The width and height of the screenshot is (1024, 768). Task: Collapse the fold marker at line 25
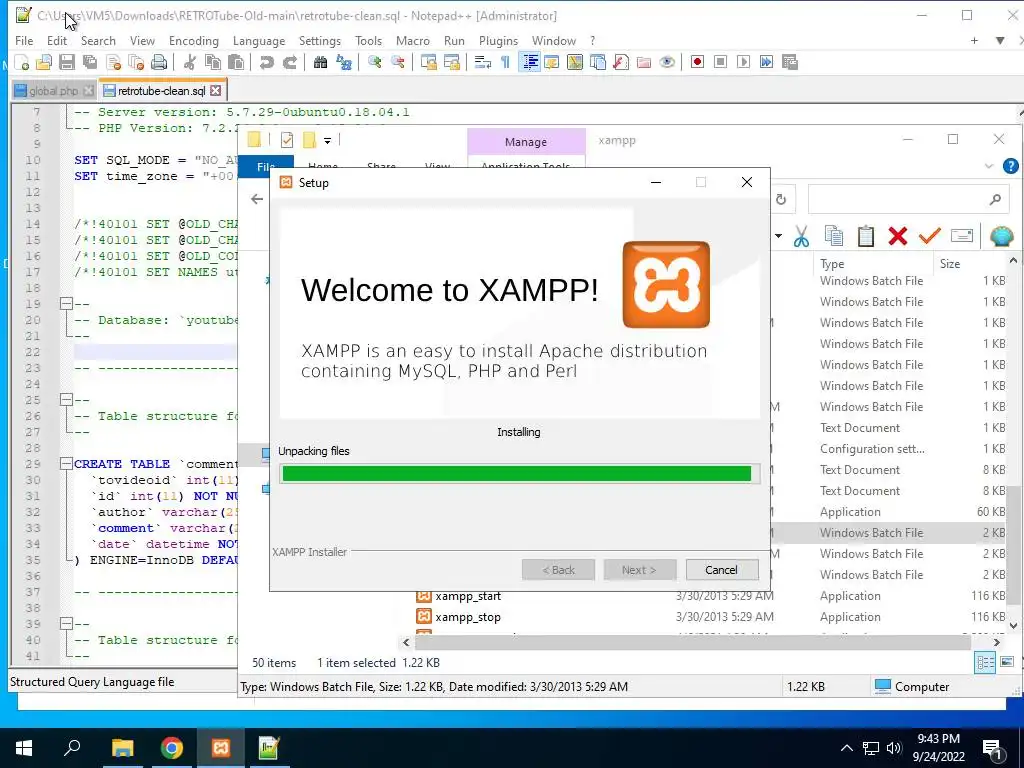tap(66, 400)
